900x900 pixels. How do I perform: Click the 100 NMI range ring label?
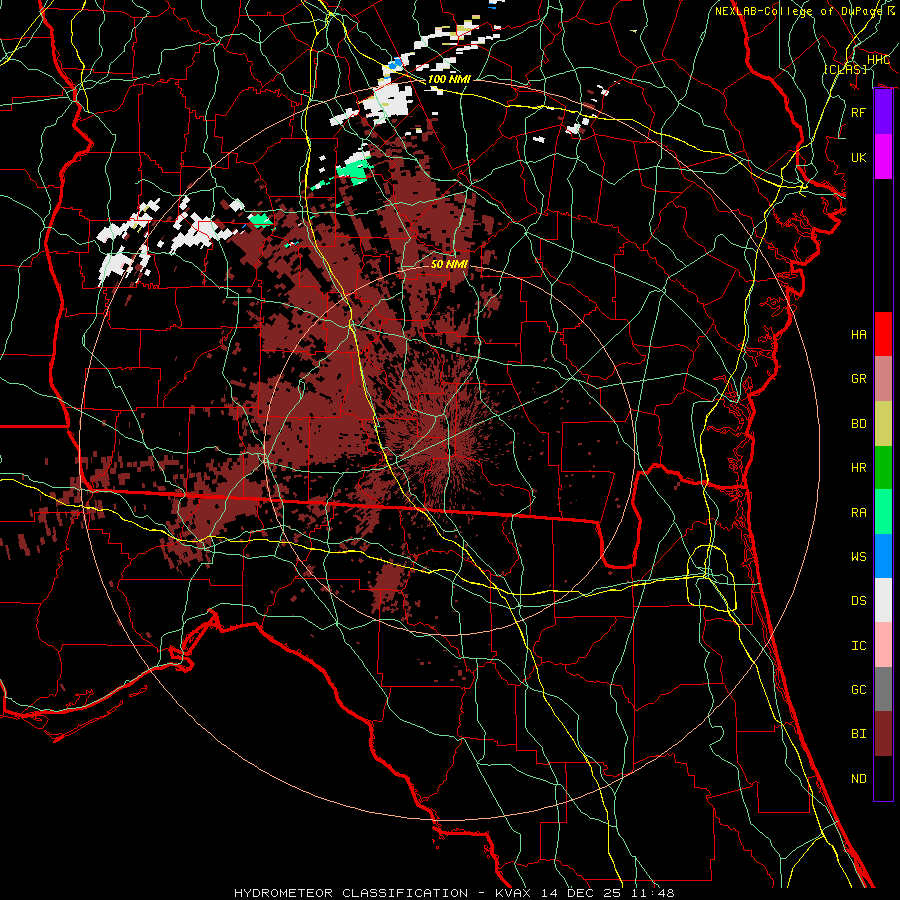point(449,79)
